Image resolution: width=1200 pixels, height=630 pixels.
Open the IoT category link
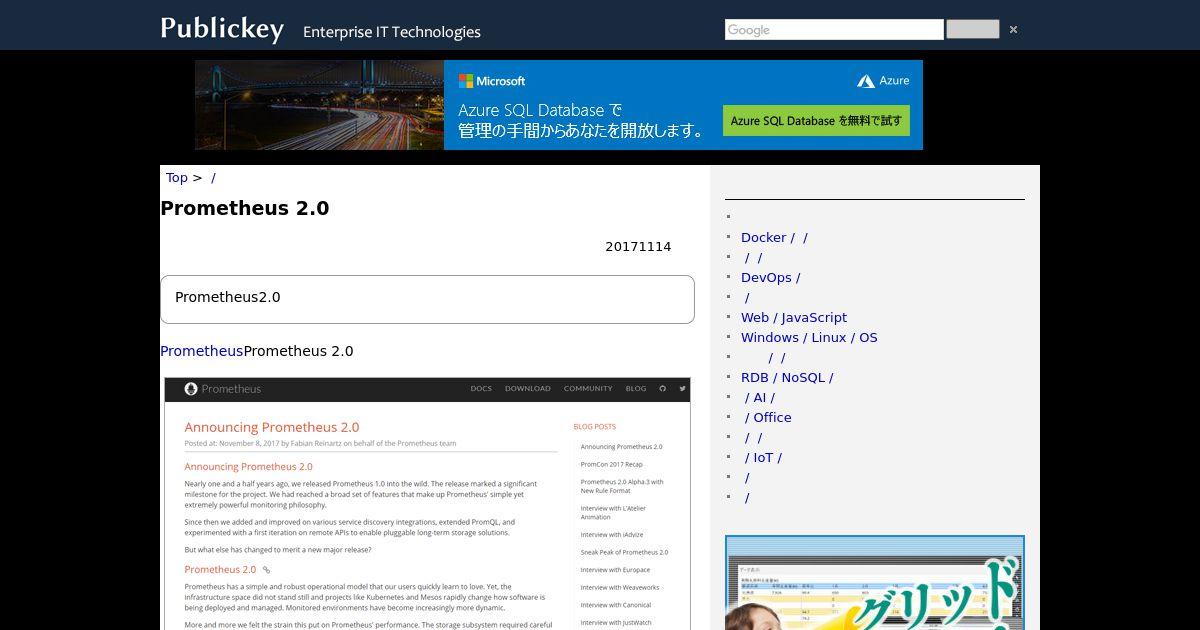[763, 457]
